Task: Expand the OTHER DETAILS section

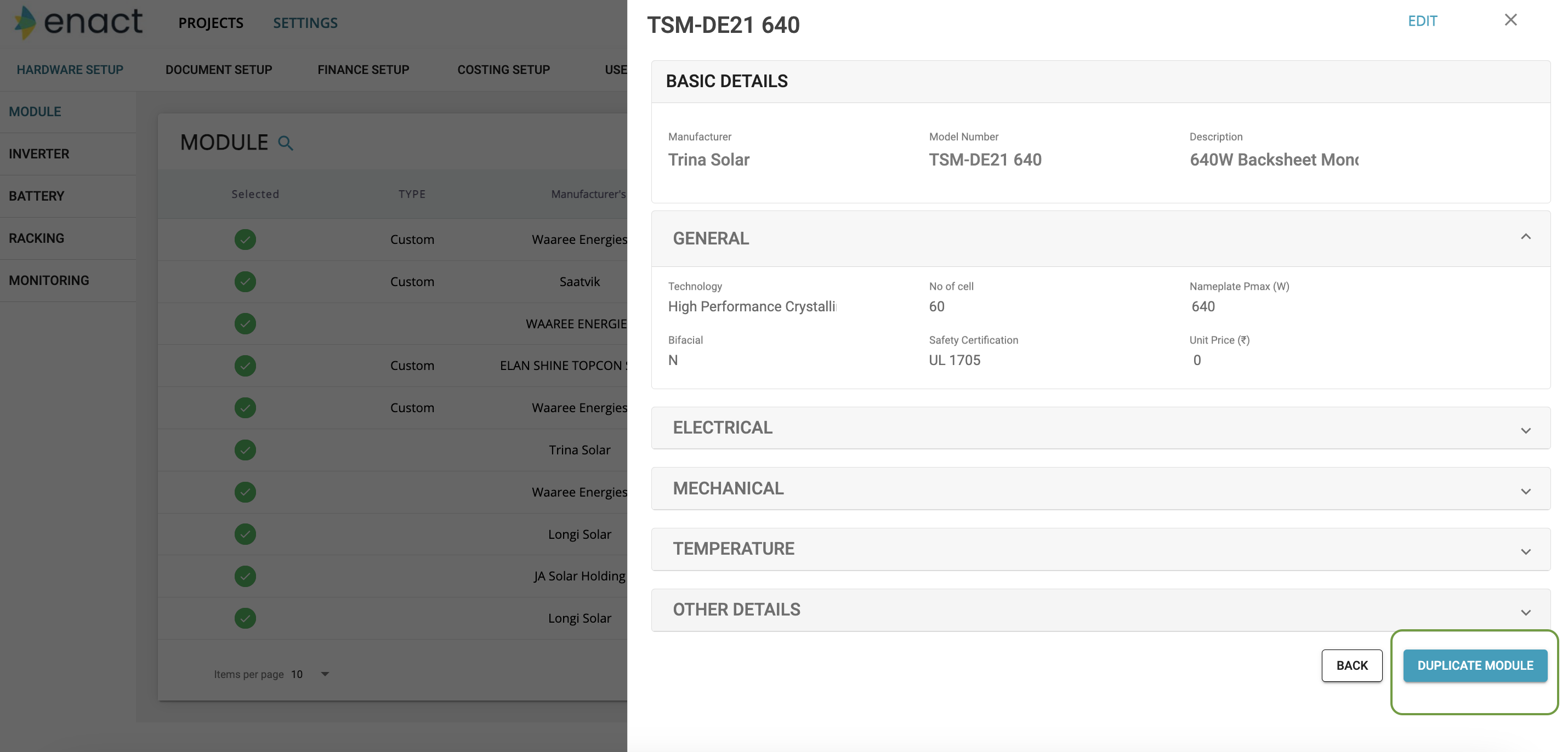Action: coord(1525,612)
